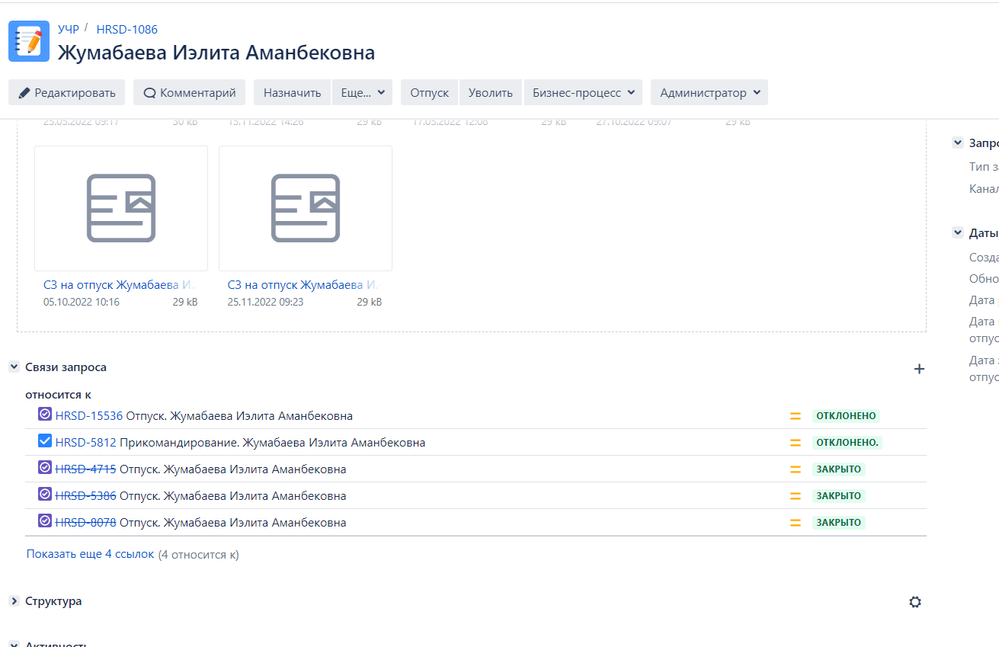Click the Отпуск workflow button
This screenshot has width=999, height=647.
429,92
